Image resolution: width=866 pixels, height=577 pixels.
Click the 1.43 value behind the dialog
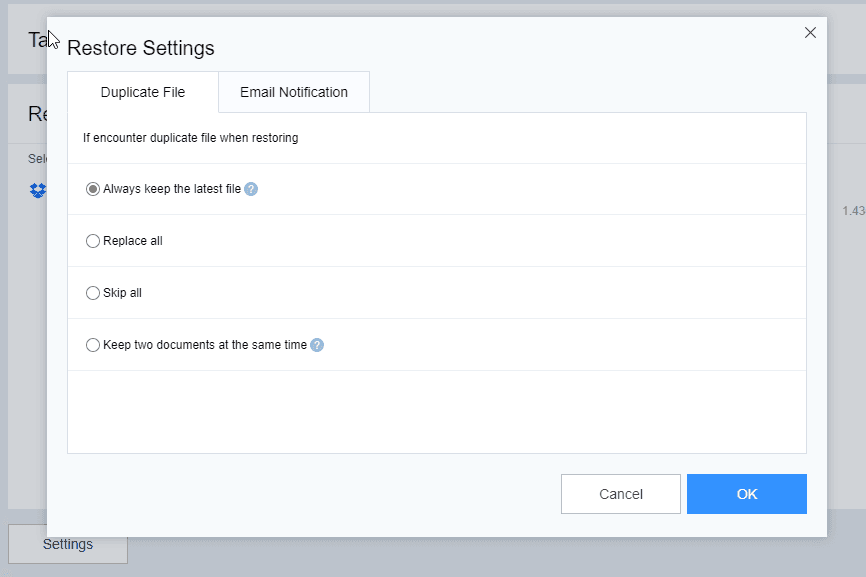point(853,211)
